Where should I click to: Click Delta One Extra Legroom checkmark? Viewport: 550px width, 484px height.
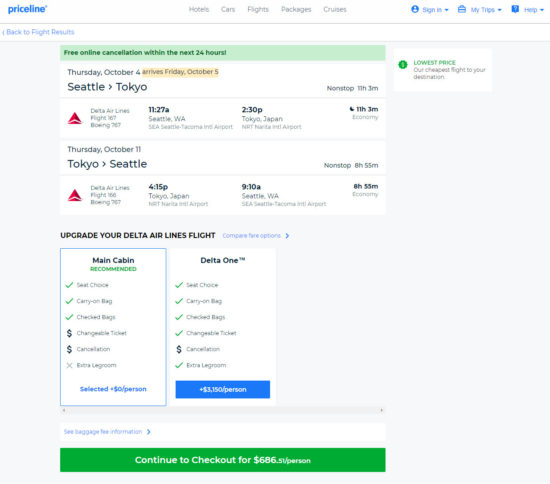click(179, 365)
